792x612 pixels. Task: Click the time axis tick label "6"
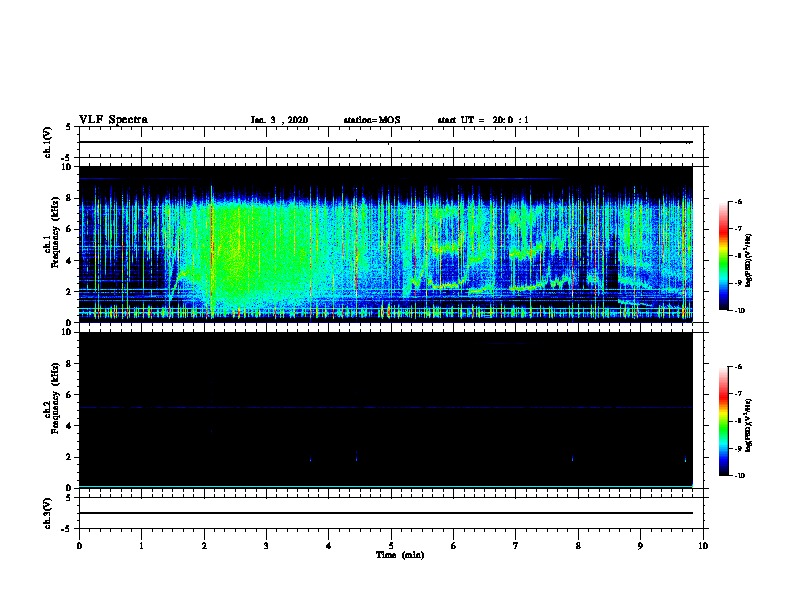point(454,546)
